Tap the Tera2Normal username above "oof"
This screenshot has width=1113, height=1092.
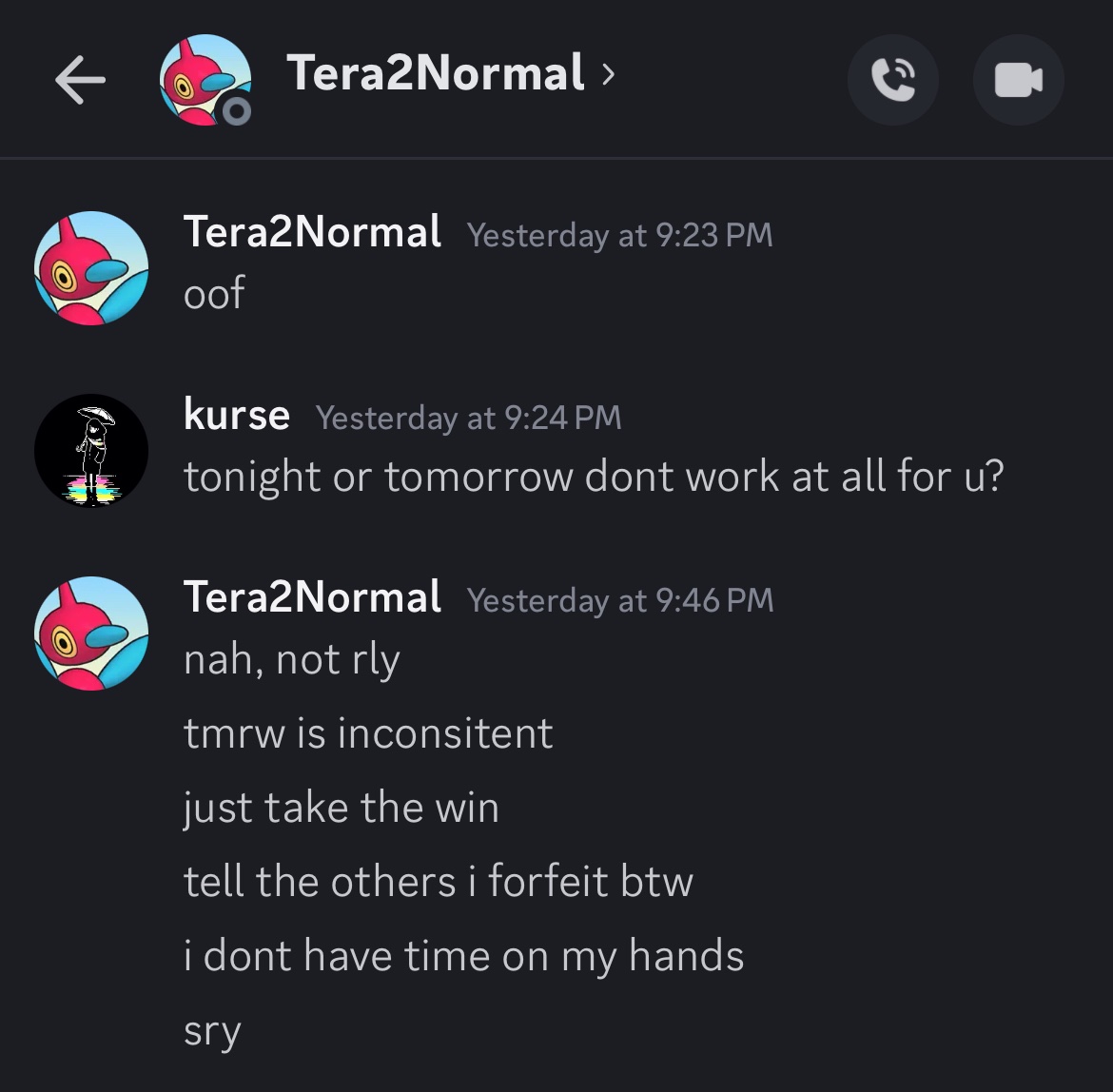pyautogui.click(x=312, y=232)
